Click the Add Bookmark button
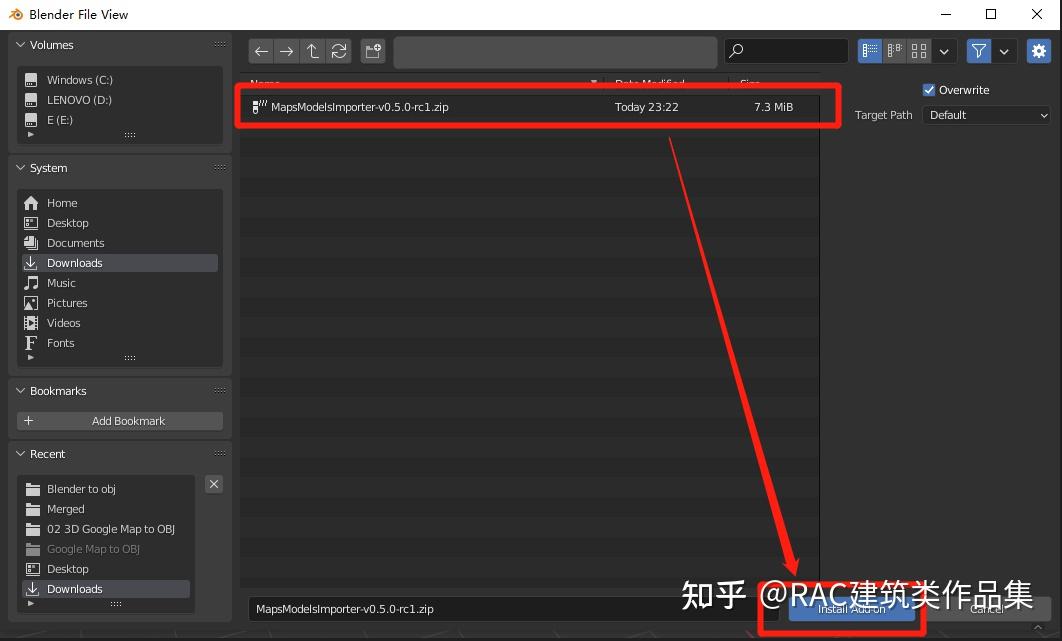Screen dimensions: 1062x641 pos(120,421)
